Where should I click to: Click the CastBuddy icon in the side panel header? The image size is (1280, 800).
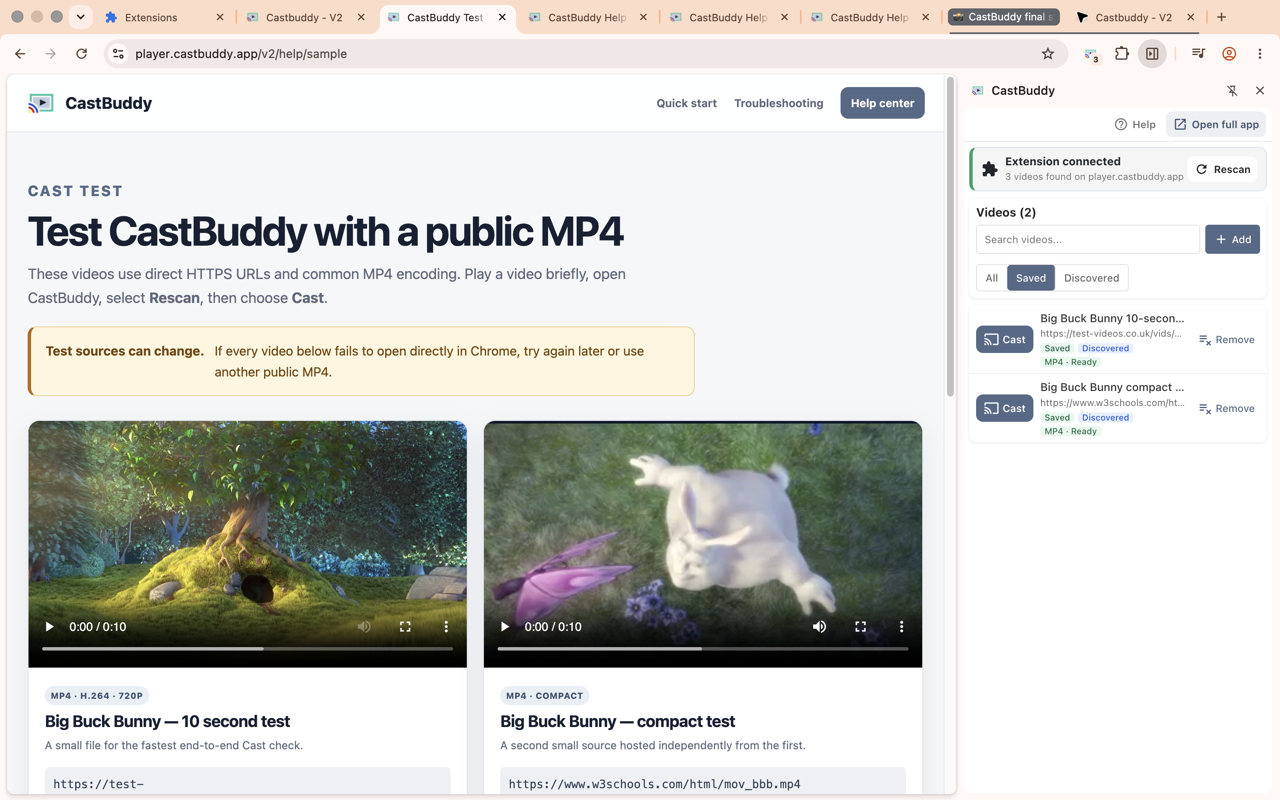coord(978,91)
